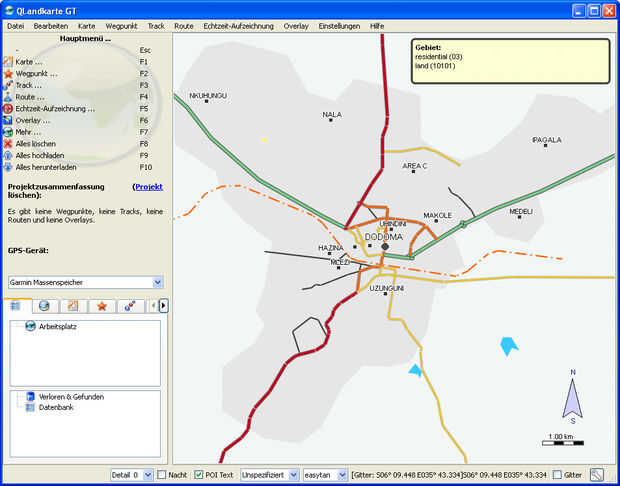This screenshot has width=620, height=486.
Task: Click the IPAGALA place label
Action: coord(547,140)
